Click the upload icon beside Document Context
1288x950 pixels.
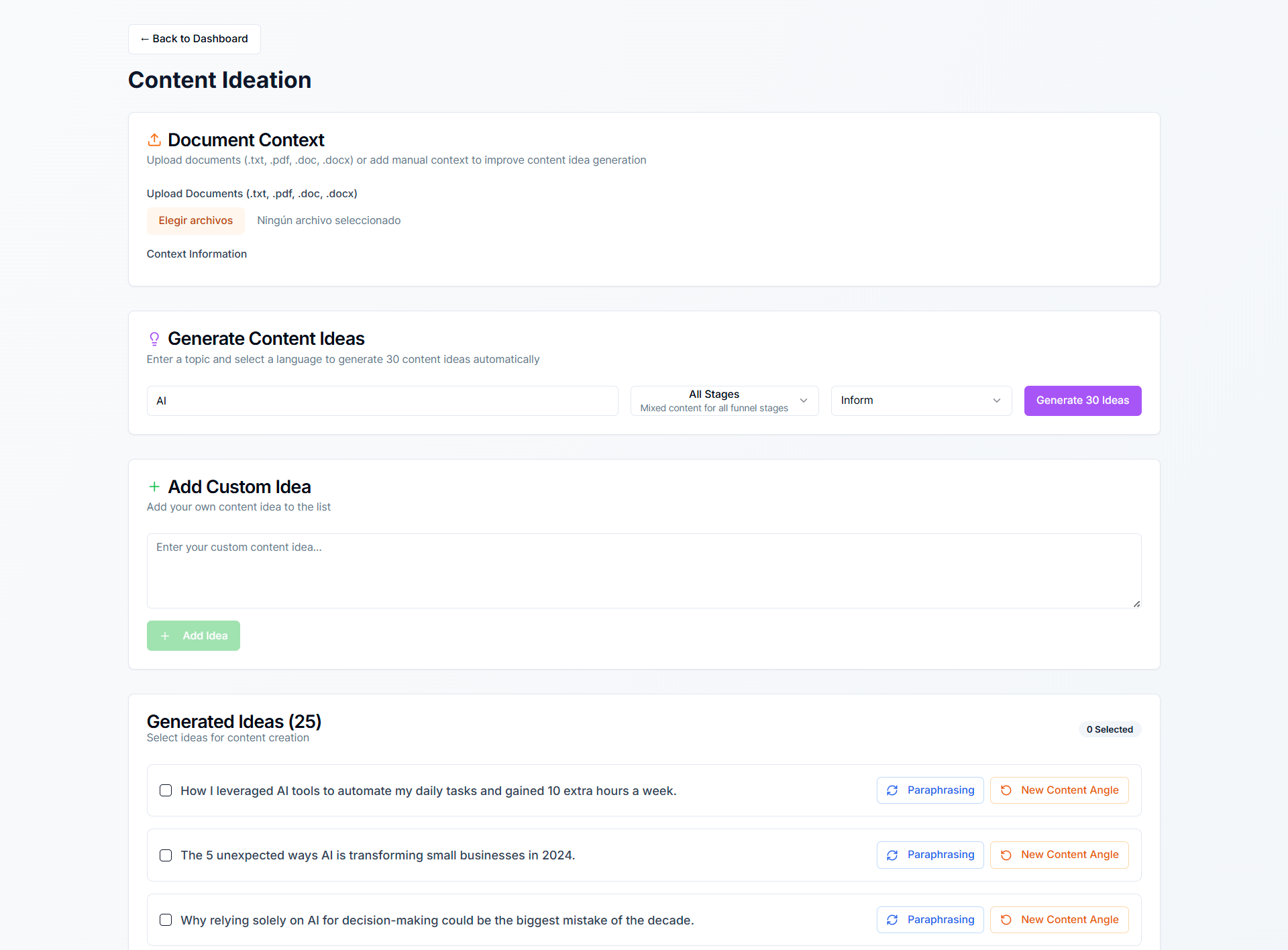[x=154, y=140]
